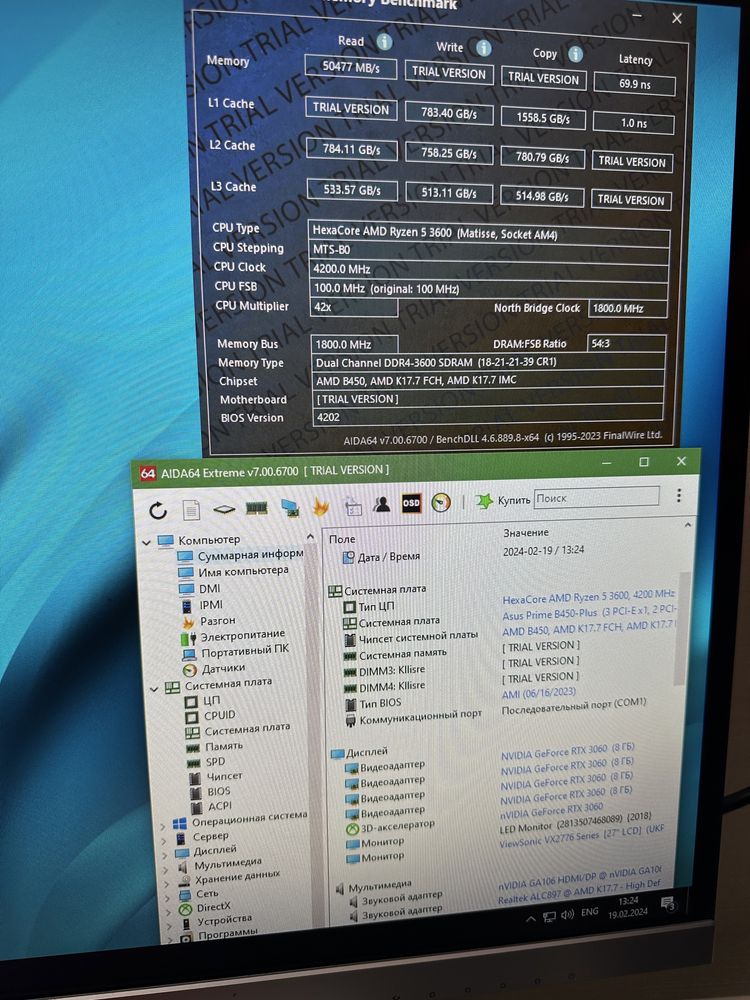Open the notification center icon in taskbar

point(669,902)
